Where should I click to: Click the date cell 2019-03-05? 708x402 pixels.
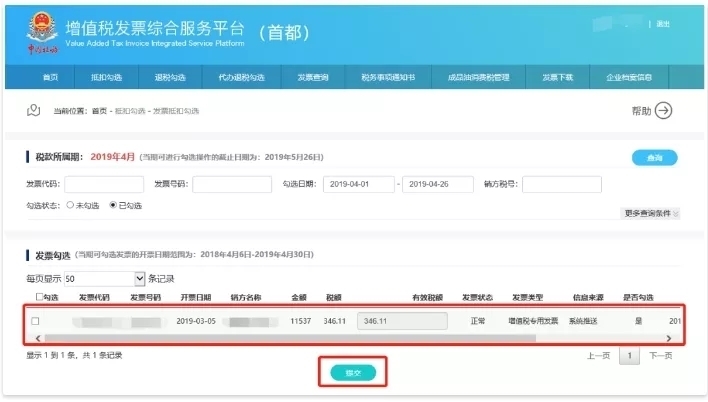point(196,321)
